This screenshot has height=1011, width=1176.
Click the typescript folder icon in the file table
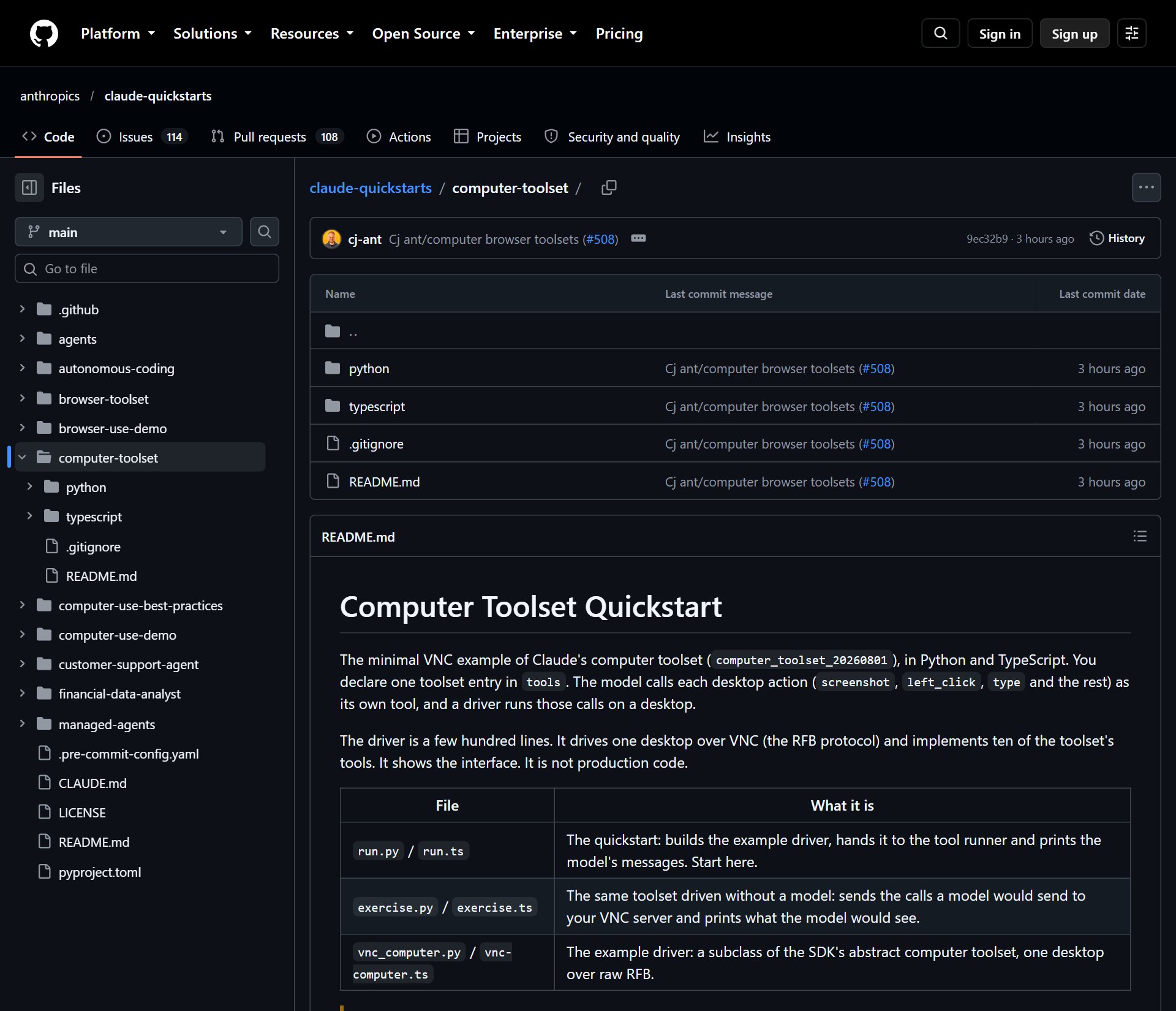(x=333, y=406)
